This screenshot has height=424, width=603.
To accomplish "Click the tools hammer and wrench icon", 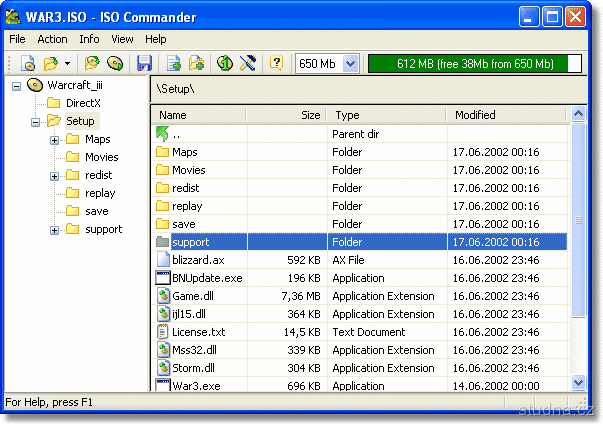I will (249, 64).
